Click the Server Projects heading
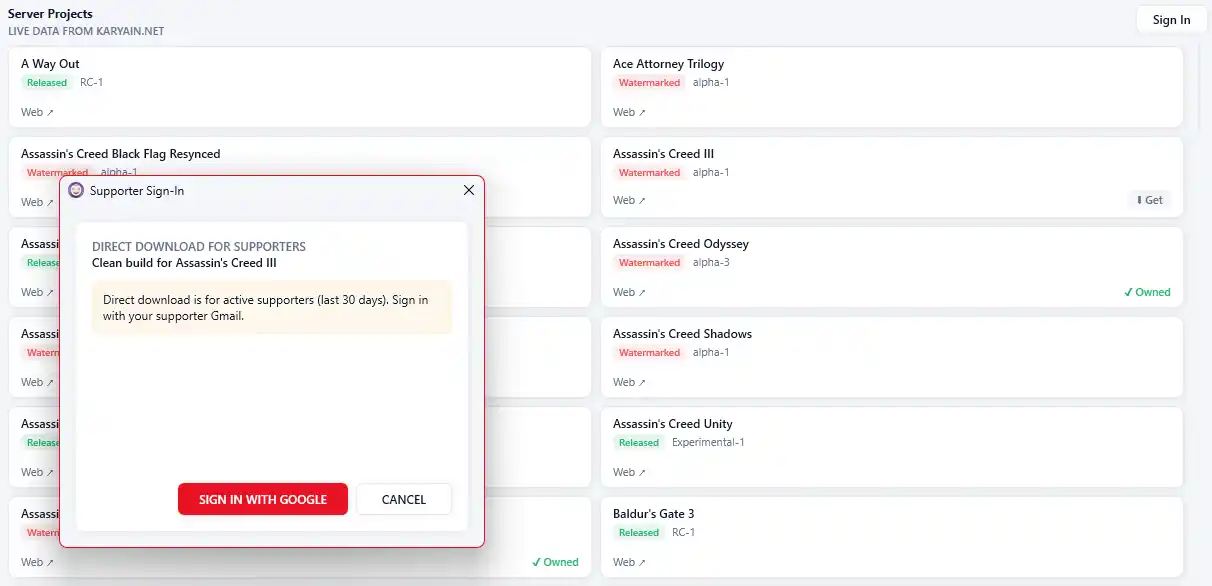The image size is (1212, 586). pyautogui.click(x=50, y=14)
